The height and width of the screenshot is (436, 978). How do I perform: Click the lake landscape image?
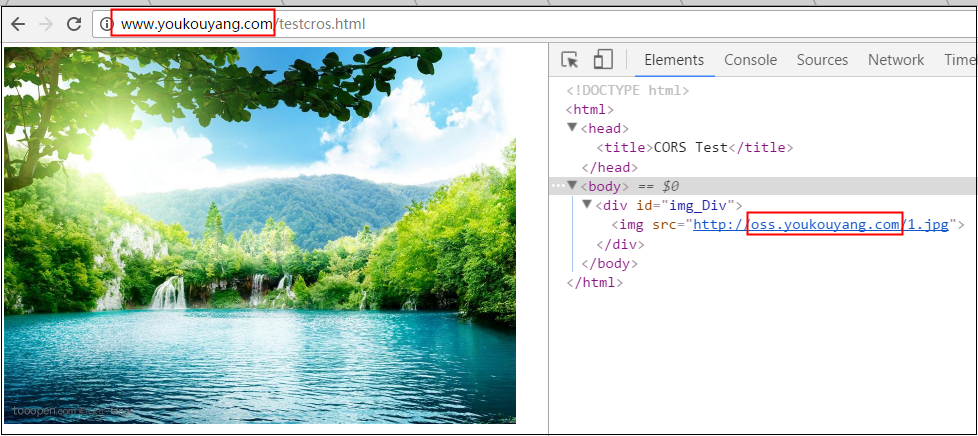pos(260,235)
